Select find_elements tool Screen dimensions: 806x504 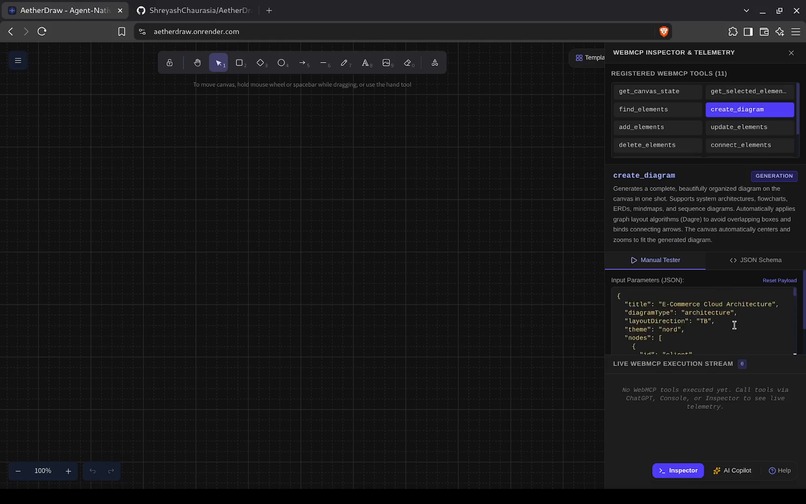[x=657, y=110]
